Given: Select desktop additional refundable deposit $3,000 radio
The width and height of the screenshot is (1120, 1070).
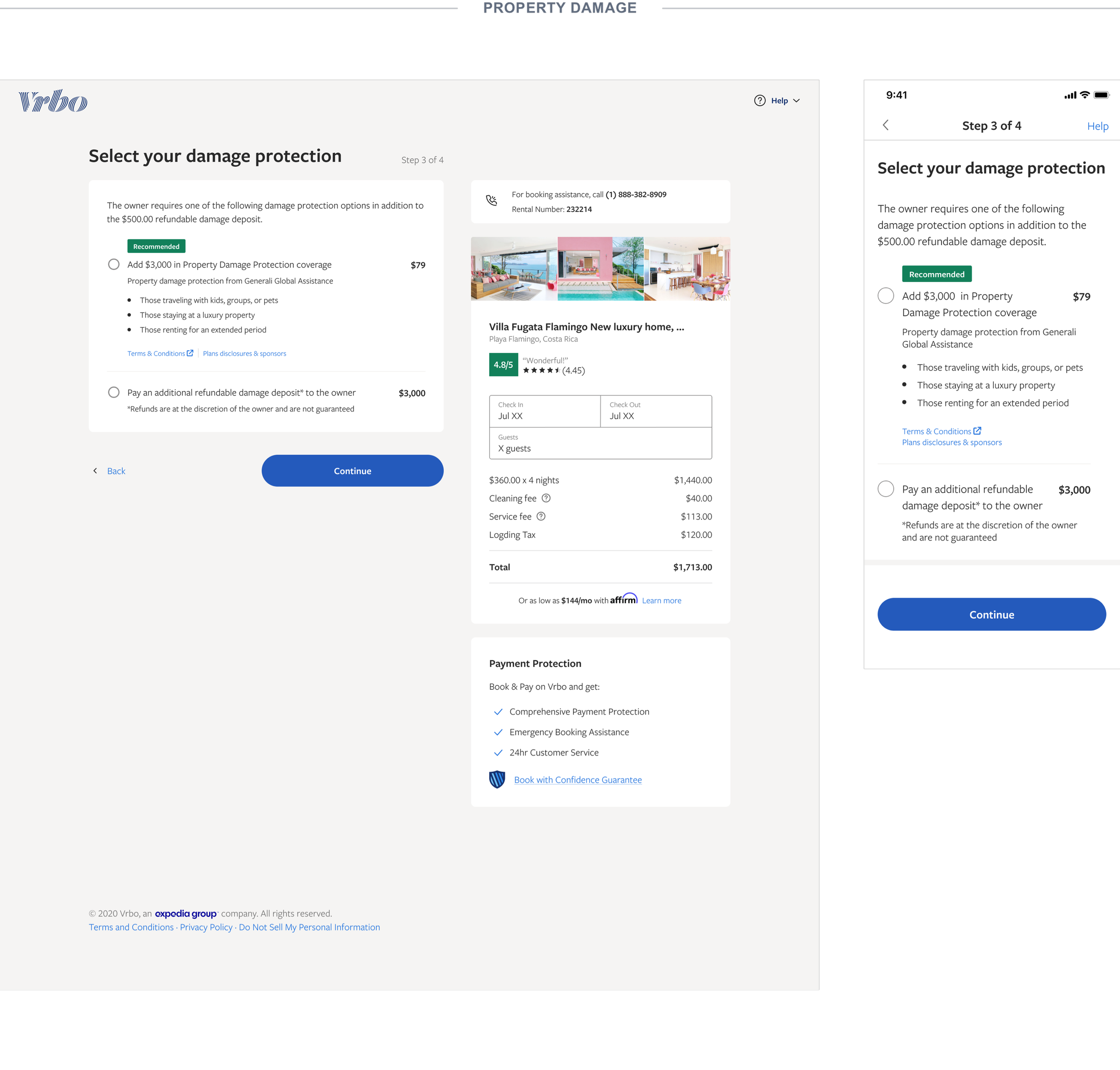Looking at the screenshot, I should [113, 392].
